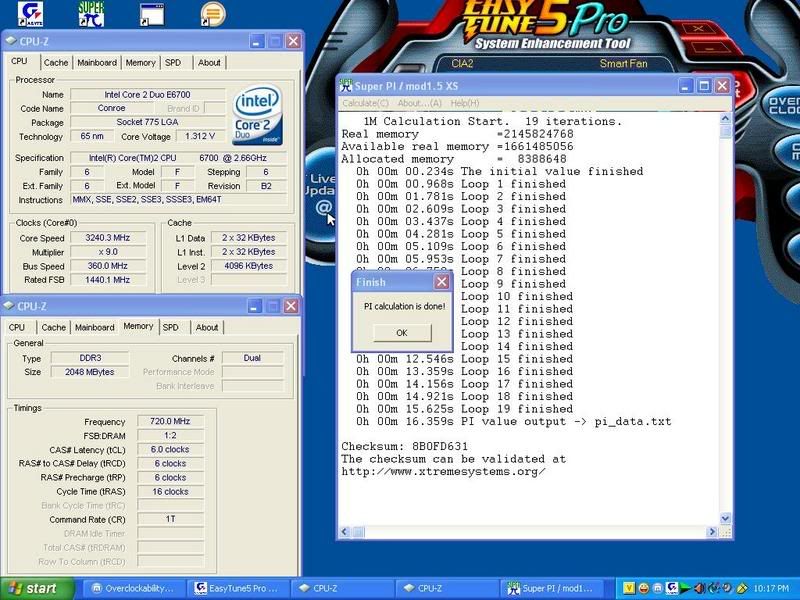The width and height of the screenshot is (800, 600).
Task: Click the Code Name value 'Conroe'
Action: (111, 108)
